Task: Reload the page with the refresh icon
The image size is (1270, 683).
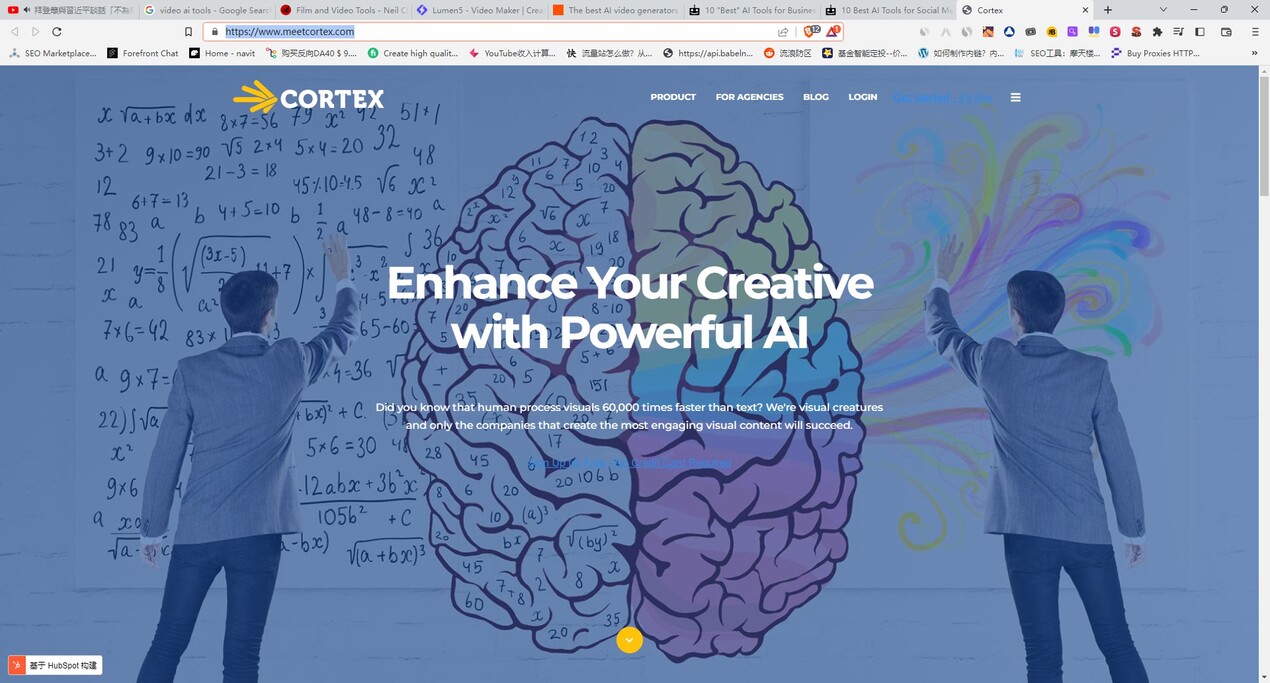Action: [57, 32]
